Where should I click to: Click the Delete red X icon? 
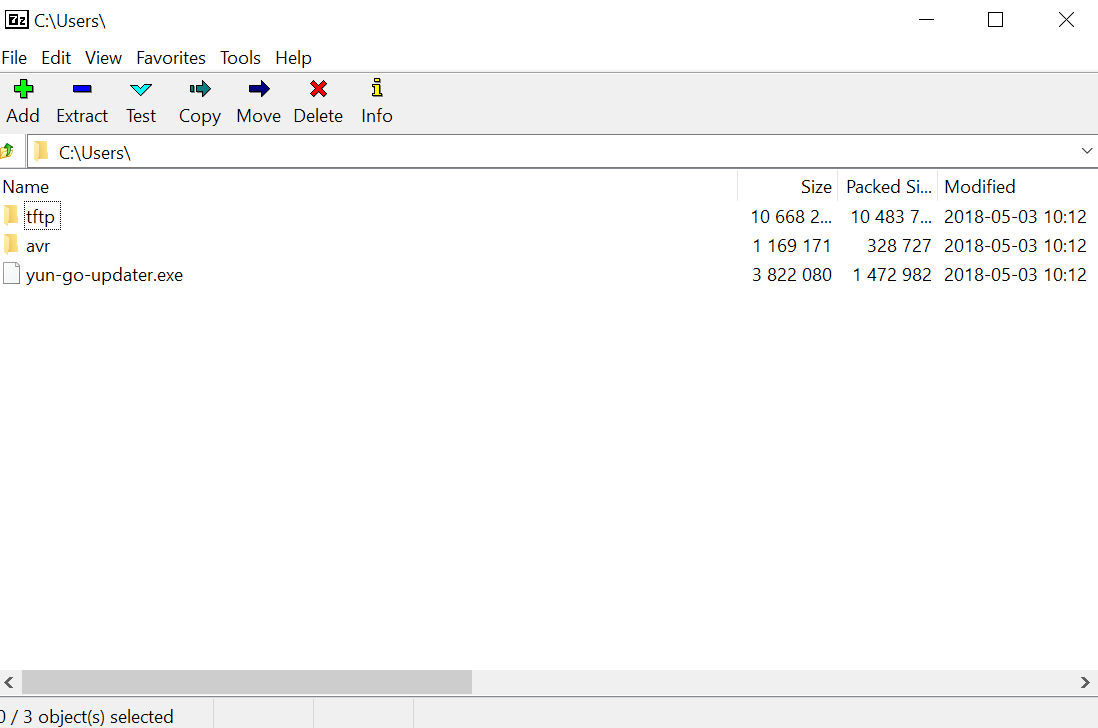(318, 90)
